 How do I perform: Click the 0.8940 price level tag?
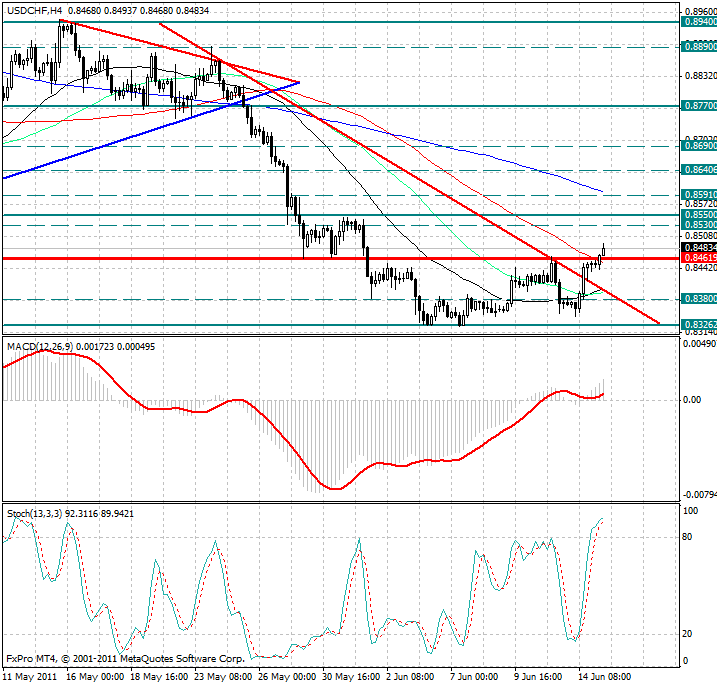698,21
